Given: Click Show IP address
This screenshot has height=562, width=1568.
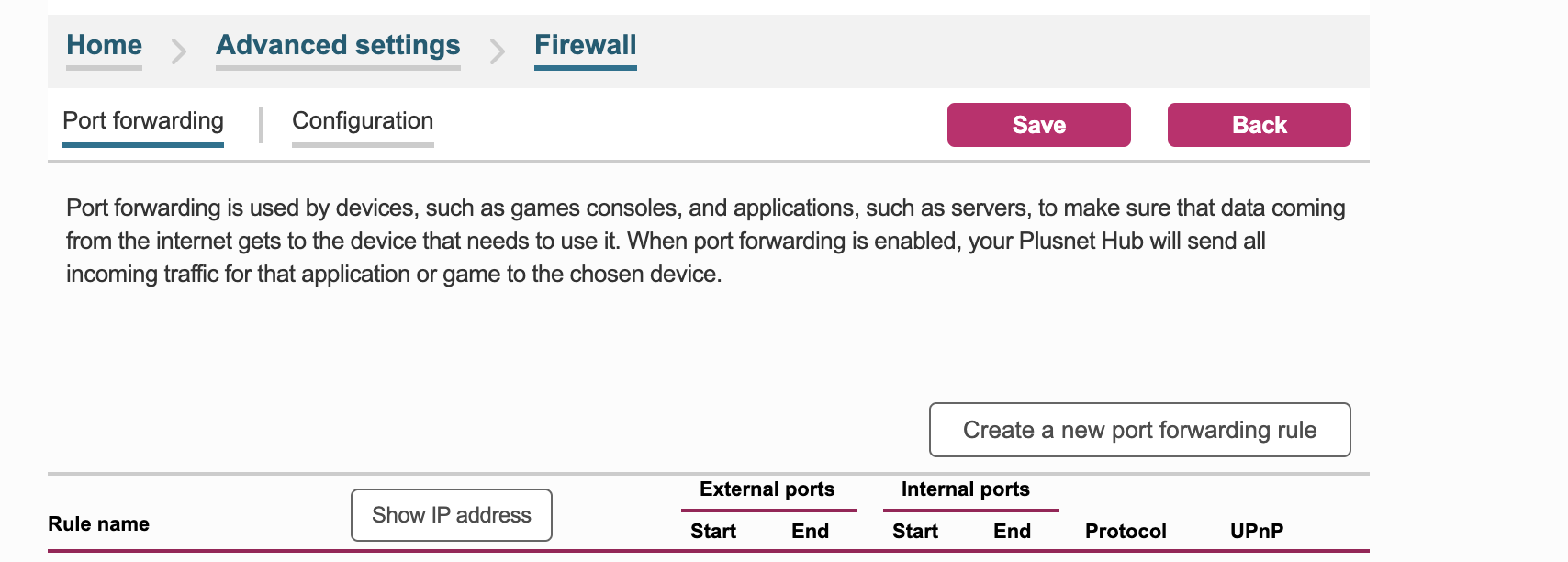Looking at the screenshot, I should [451, 514].
